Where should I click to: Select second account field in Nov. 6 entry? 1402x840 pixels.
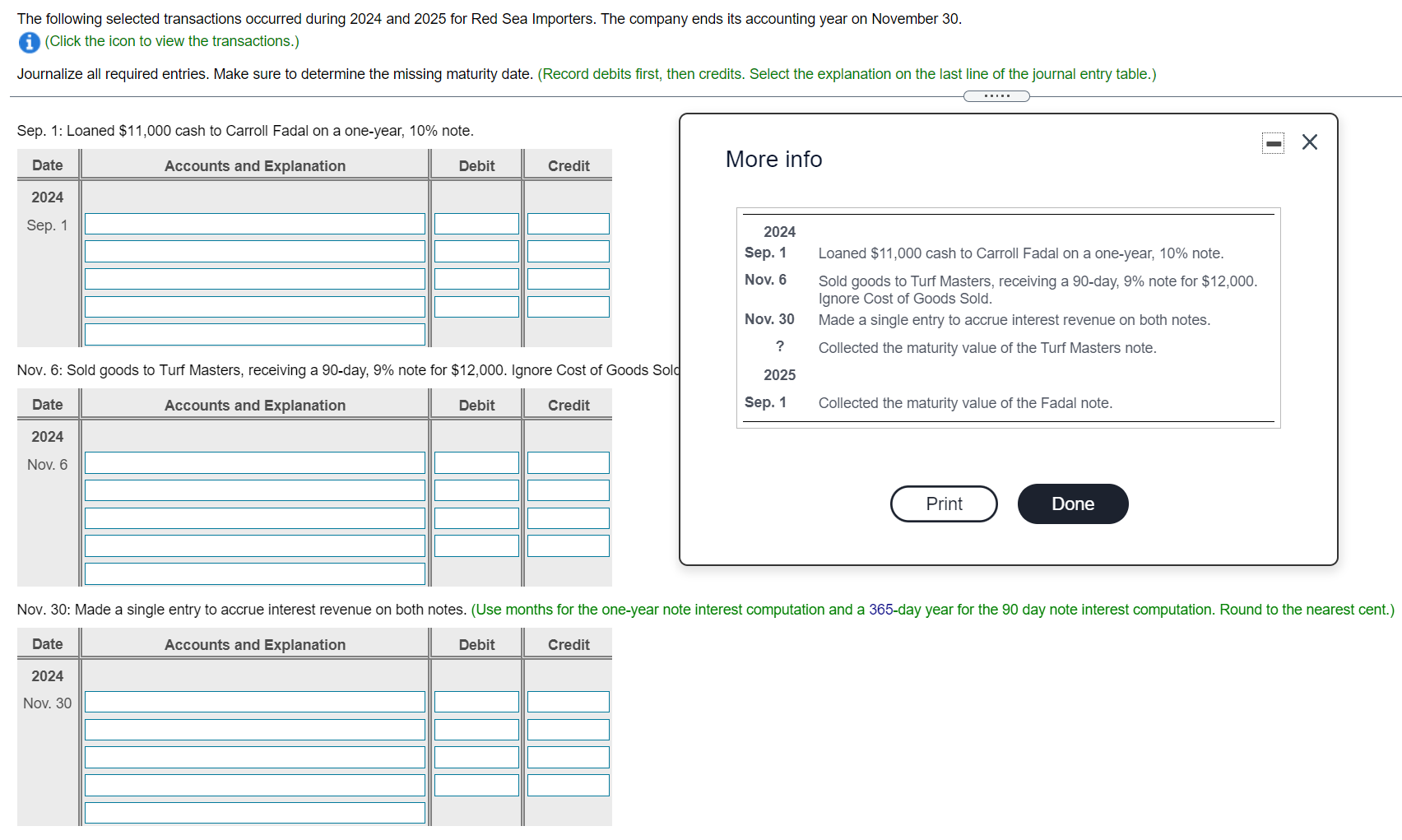255,490
